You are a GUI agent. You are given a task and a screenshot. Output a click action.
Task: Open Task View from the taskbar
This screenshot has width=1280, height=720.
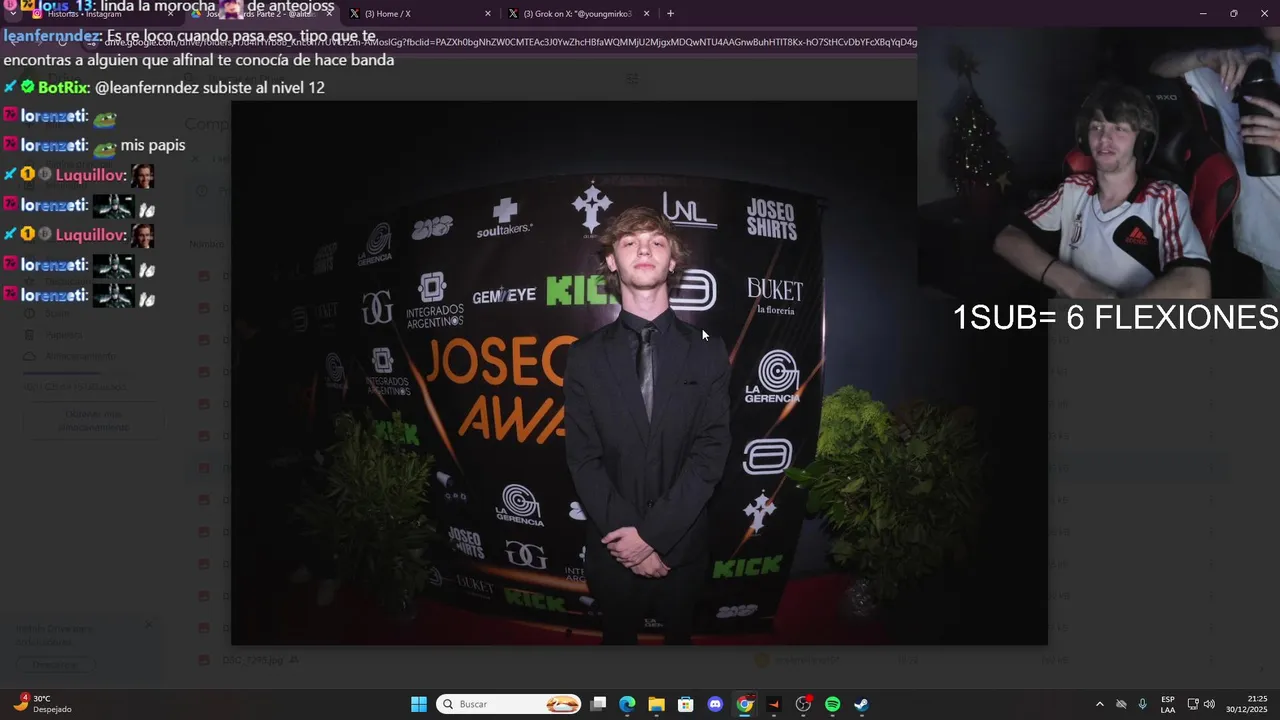point(598,704)
